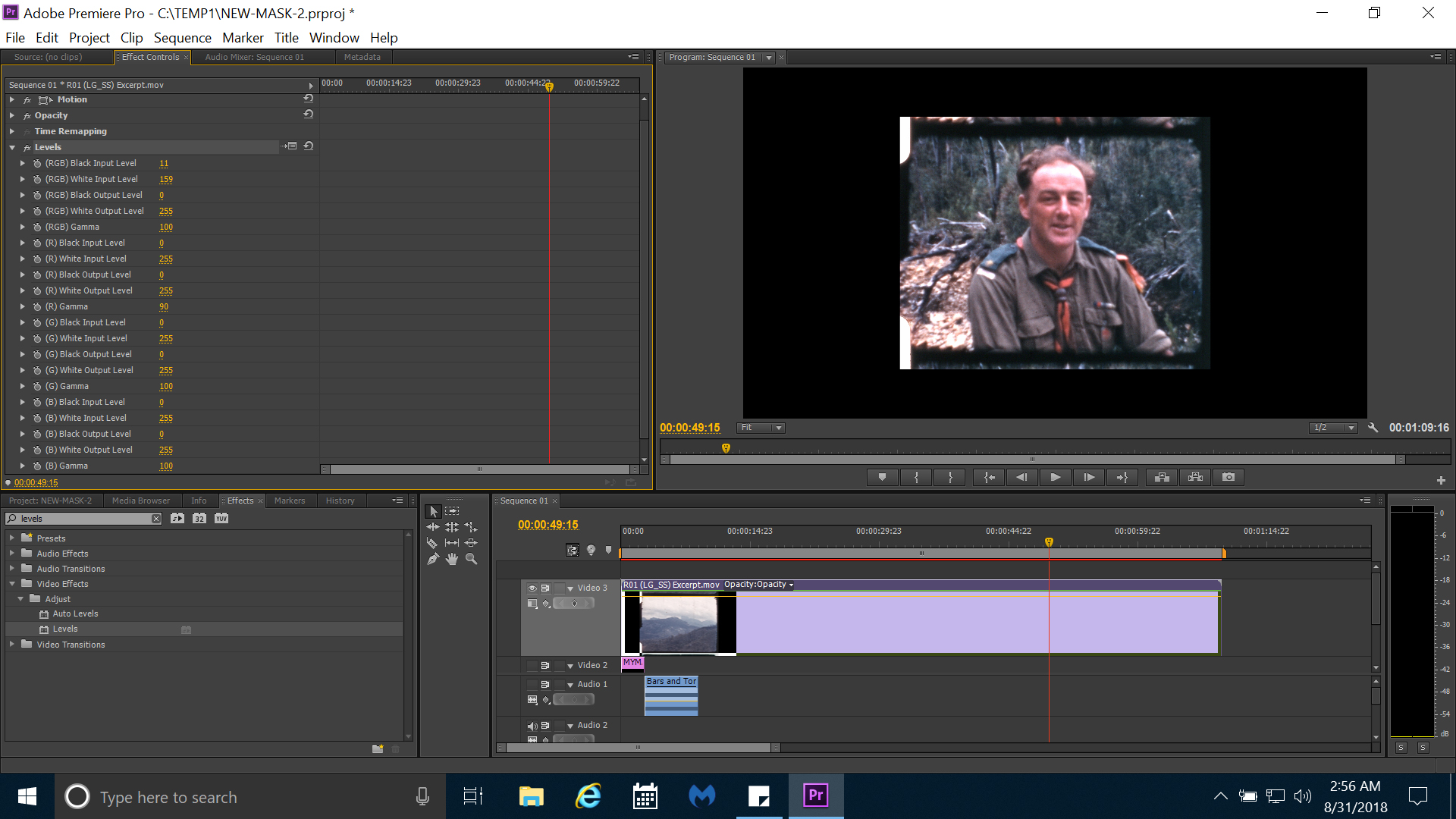Mute the Audio 2 track speaker toggle
This screenshot has width=1456, height=819.
[532, 726]
